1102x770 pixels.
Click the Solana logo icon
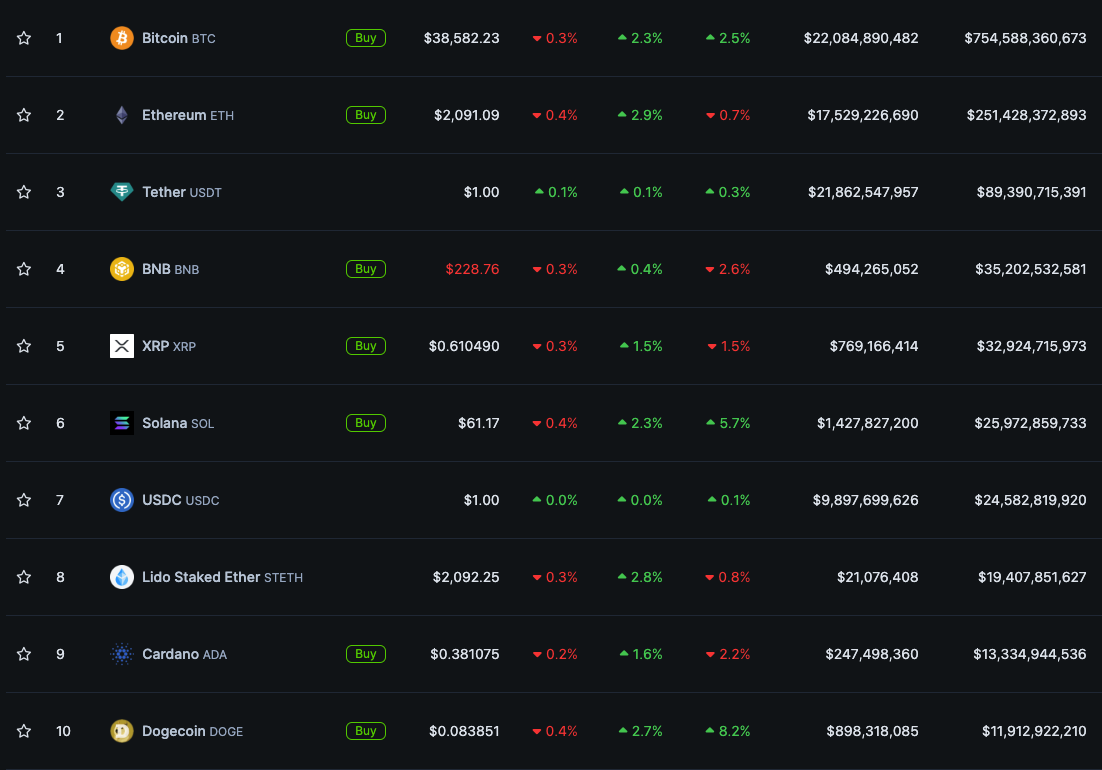(x=121, y=423)
